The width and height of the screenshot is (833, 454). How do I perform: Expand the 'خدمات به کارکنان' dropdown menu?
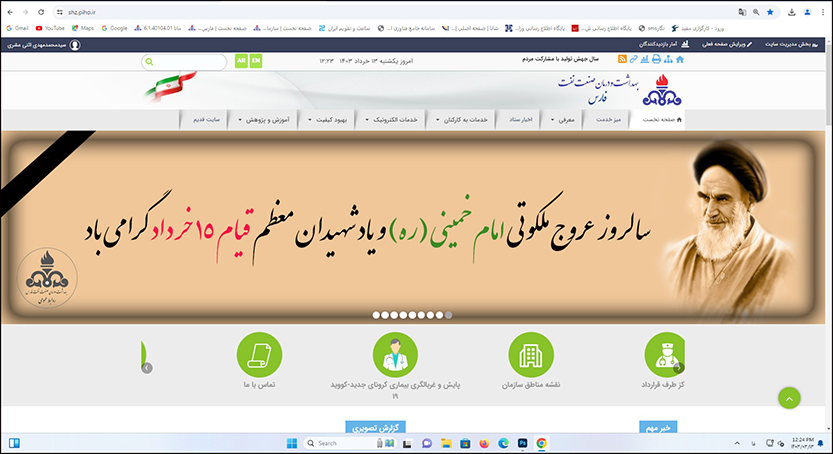(461, 120)
